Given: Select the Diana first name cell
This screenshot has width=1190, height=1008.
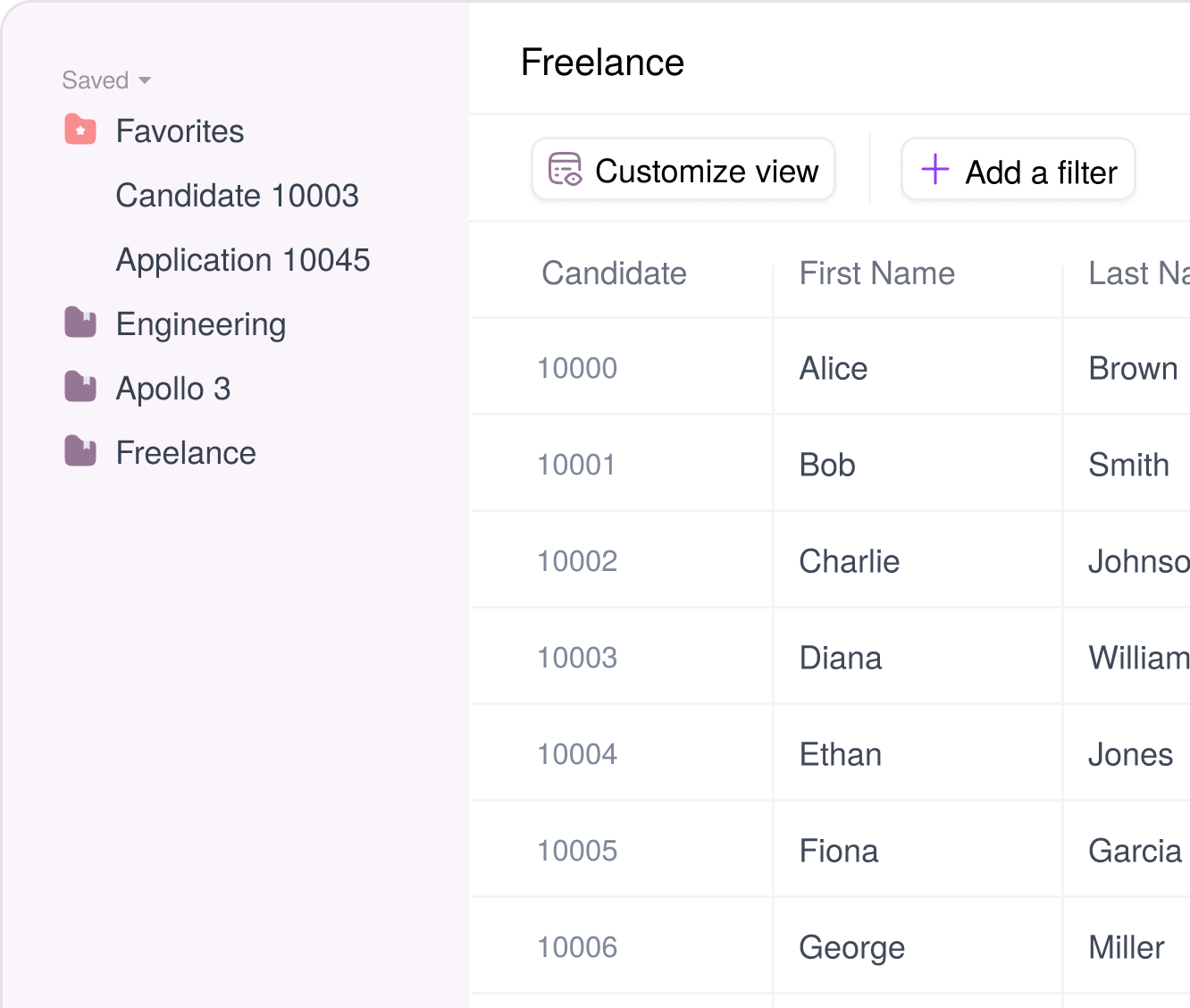Looking at the screenshot, I should click(840, 658).
